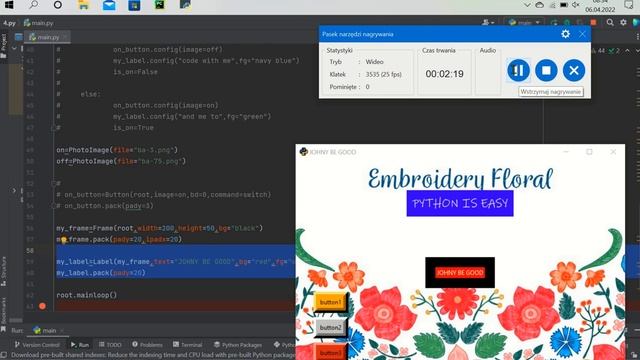Viewport: 640px width, 360px height.
Task: Show hidden system tray icons chevron
Action: pos(527,5)
